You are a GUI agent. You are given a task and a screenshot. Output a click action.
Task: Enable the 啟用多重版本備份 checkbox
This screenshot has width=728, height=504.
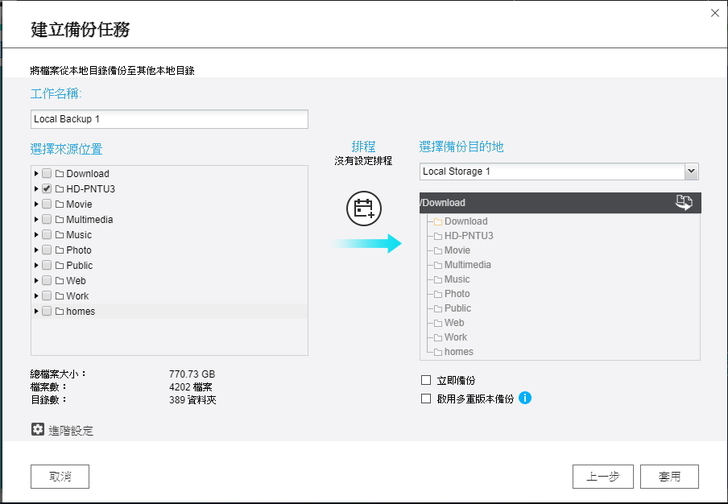coord(426,398)
